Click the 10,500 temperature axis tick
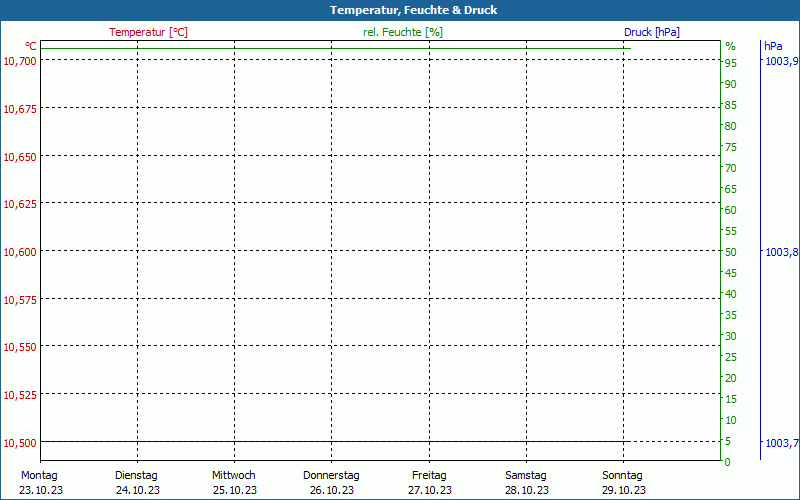Image resolution: width=800 pixels, height=500 pixels. 20,443
